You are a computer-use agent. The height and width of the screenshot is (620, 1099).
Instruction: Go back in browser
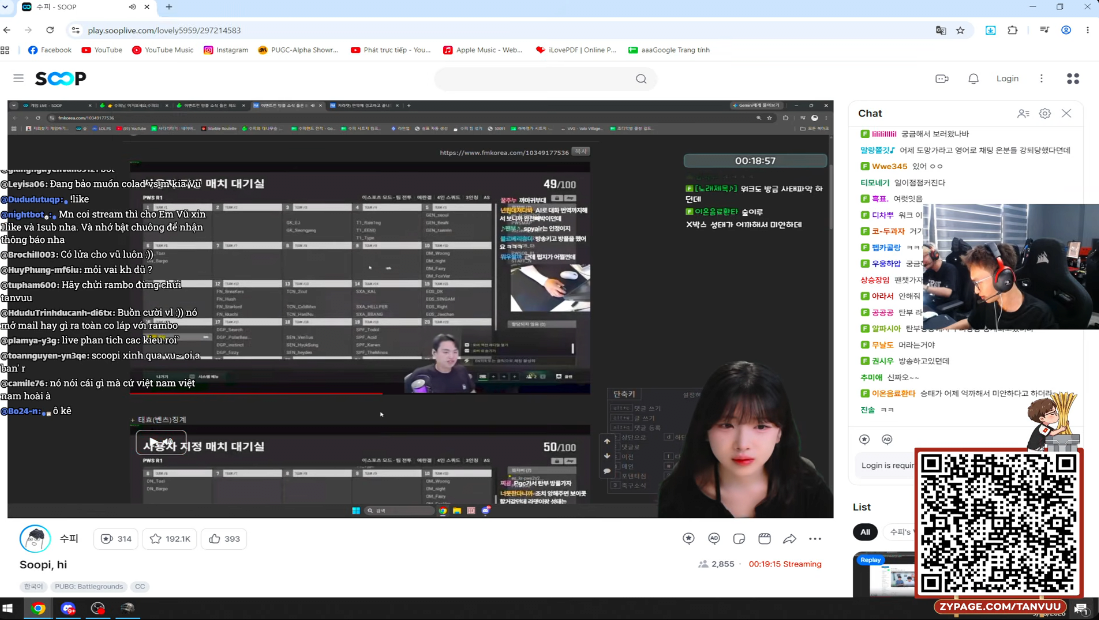pyautogui.click(x=7, y=30)
